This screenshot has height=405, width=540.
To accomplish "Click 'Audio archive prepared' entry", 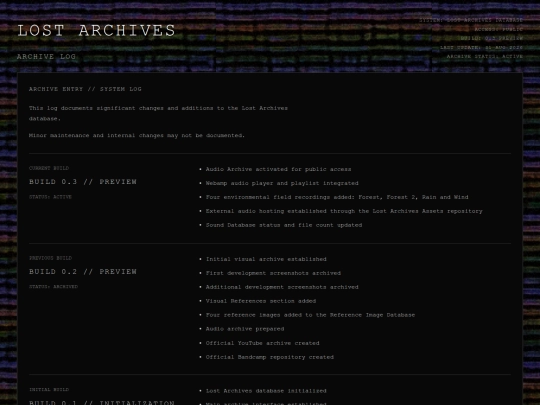I will (x=245, y=329).
